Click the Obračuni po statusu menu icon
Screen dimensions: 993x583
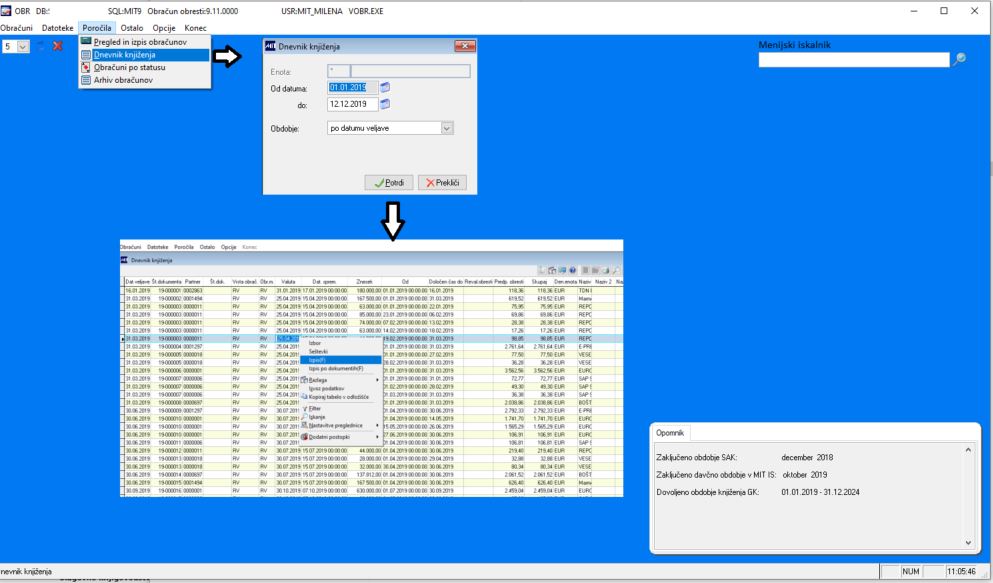click(x=86, y=67)
